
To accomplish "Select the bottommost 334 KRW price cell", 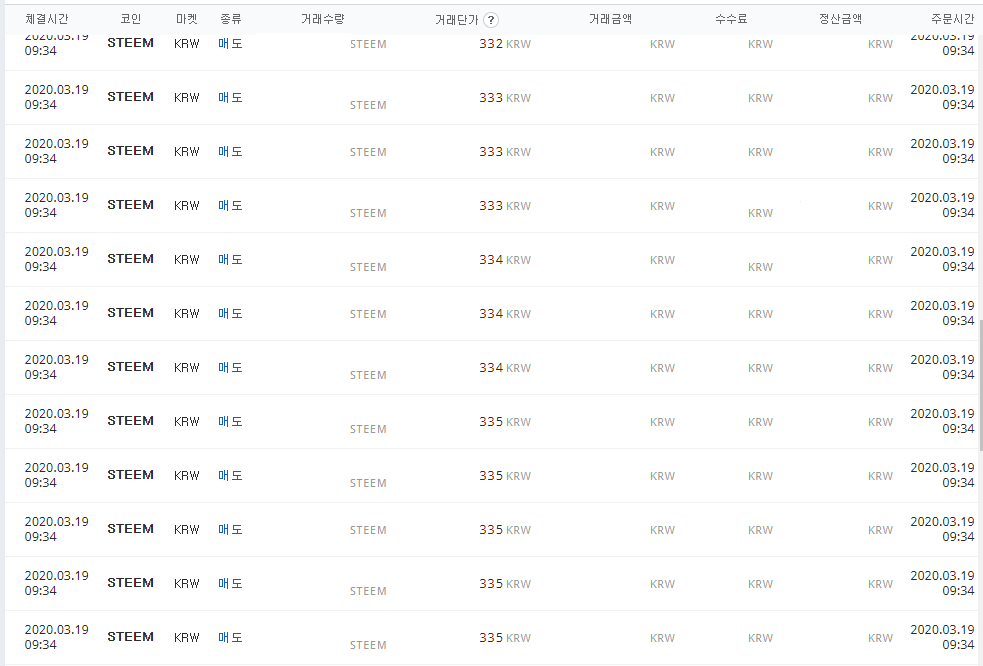I will (505, 367).
